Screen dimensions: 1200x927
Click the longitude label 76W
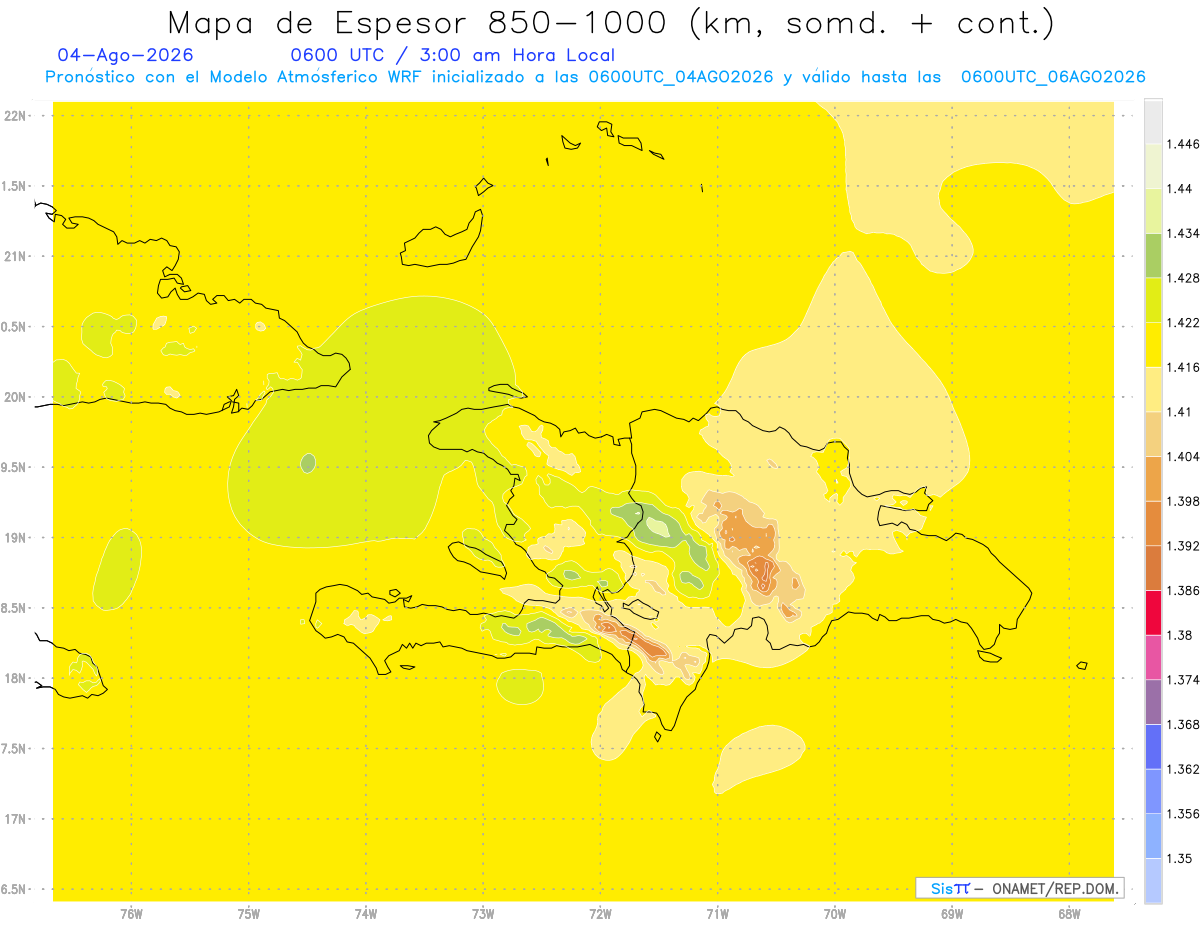pyautogui.click(x=131, y=914)
